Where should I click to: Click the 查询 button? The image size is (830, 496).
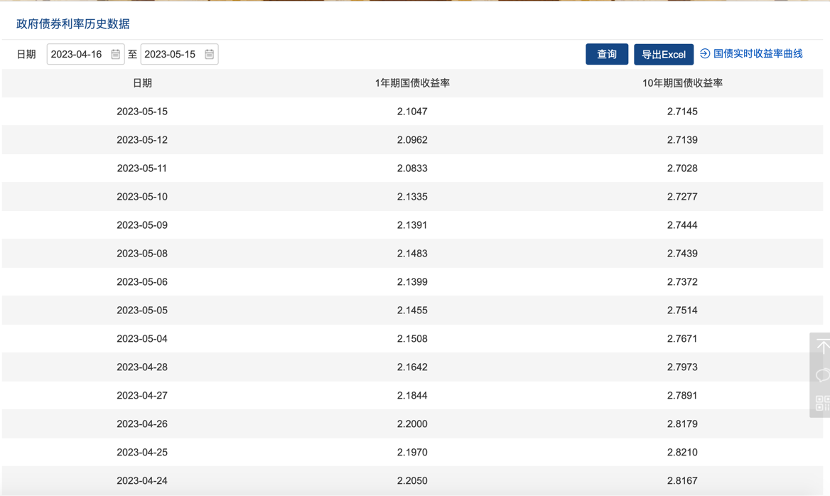pyautogui.click(x=607, y=54)
